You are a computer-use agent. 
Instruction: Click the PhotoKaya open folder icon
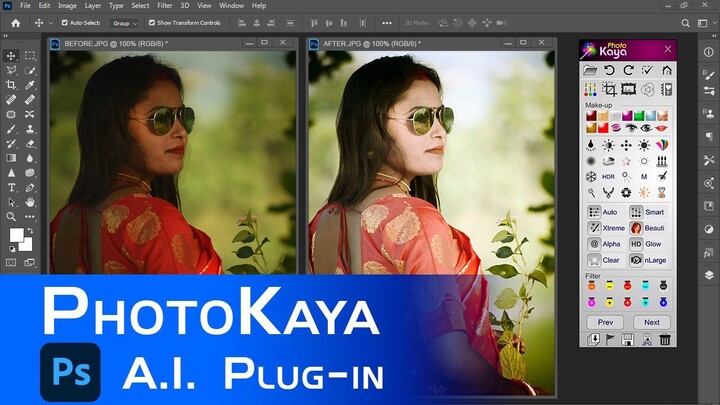(x=590, y=70)
